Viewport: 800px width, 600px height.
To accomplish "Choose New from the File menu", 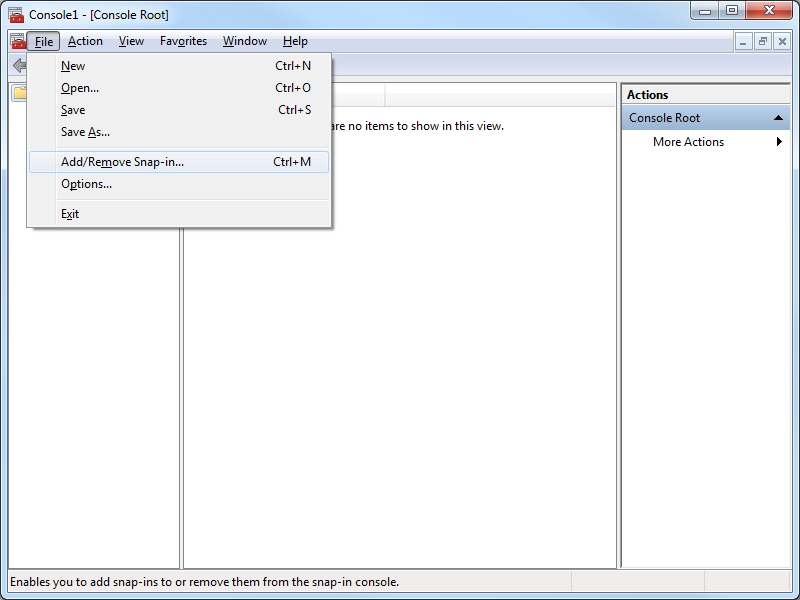I will tap(73, 66).
